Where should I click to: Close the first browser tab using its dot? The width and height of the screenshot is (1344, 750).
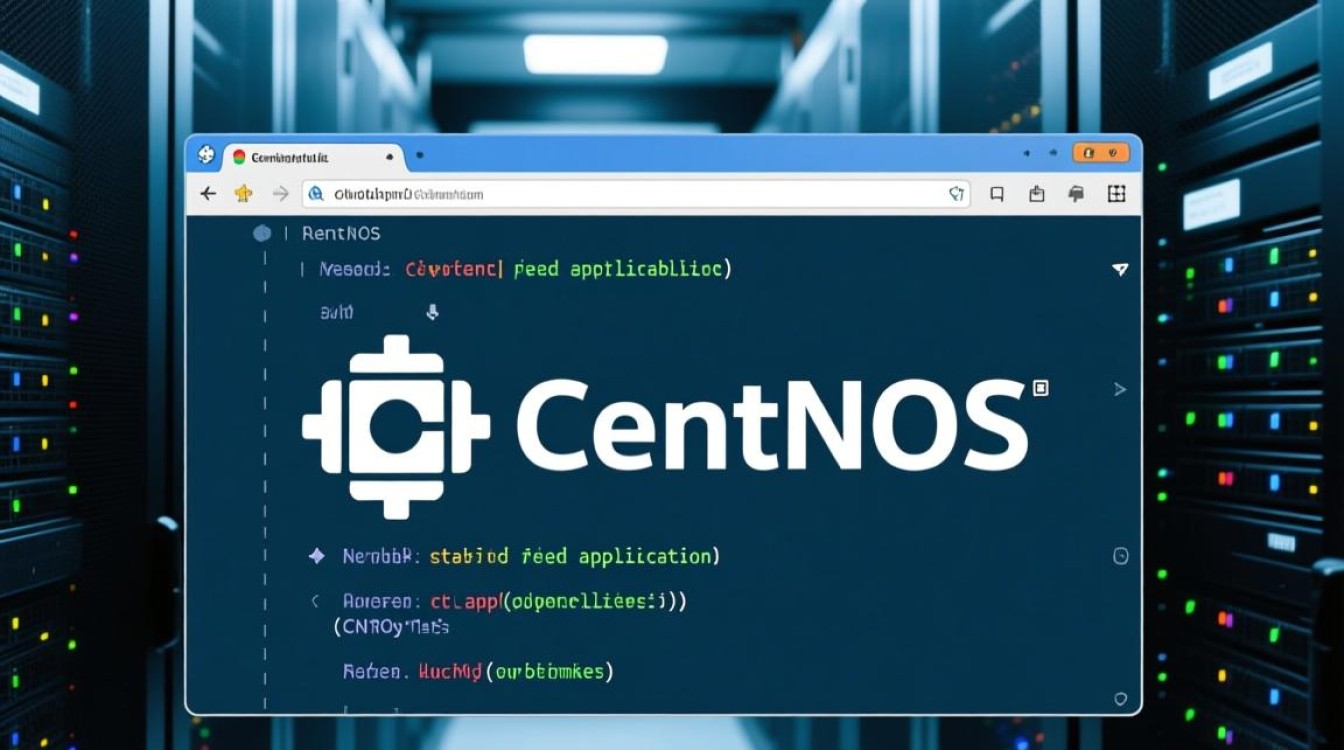coord(389,158)
